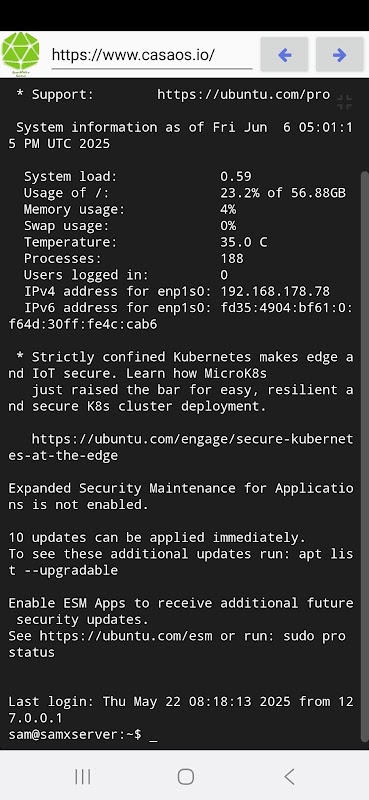Image resolution: width=369 pixels, height=800 pixels.
Task: Exit fullscreen using the terminal collapse icon
Action: click(x=345, y=102)
